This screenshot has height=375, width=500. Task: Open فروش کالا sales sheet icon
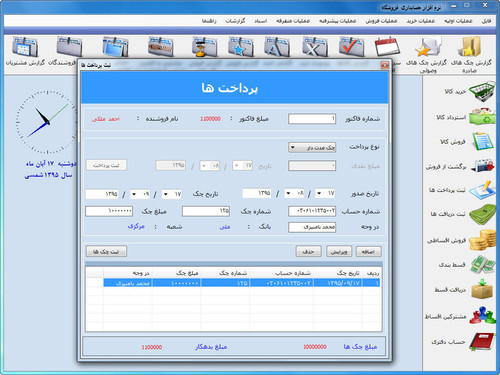482,142
